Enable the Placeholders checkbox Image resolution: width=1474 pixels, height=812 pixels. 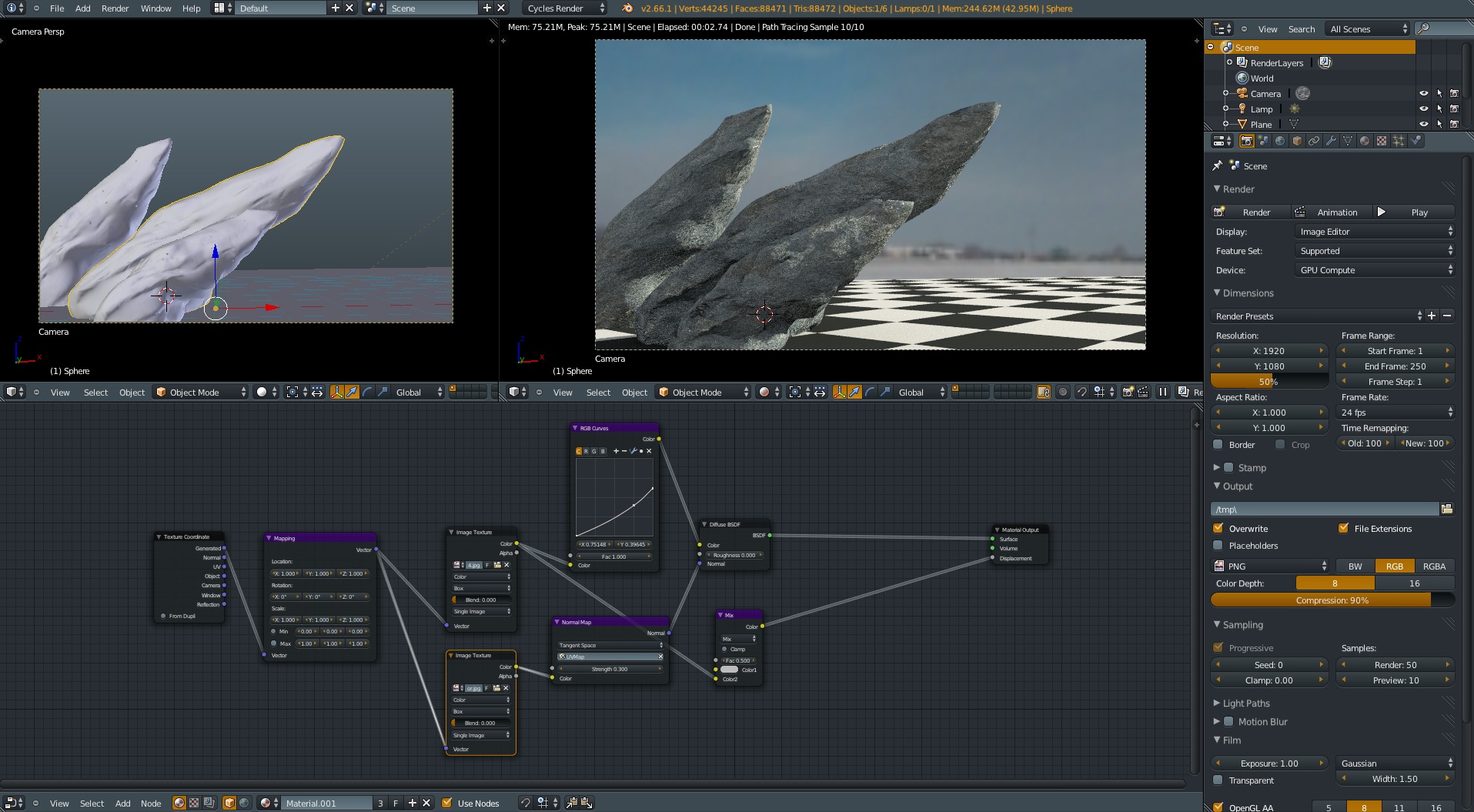coord(1218,545)
